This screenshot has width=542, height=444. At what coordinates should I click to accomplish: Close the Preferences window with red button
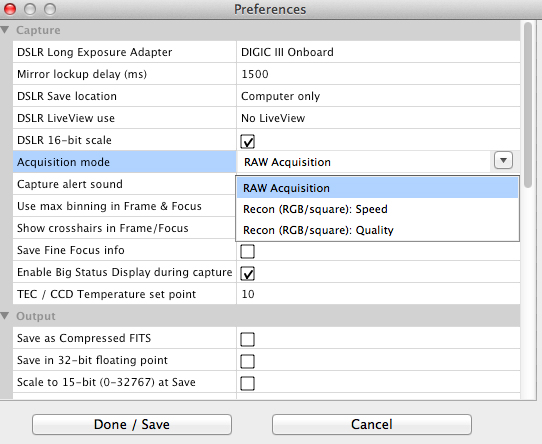(x=10, y=9)
